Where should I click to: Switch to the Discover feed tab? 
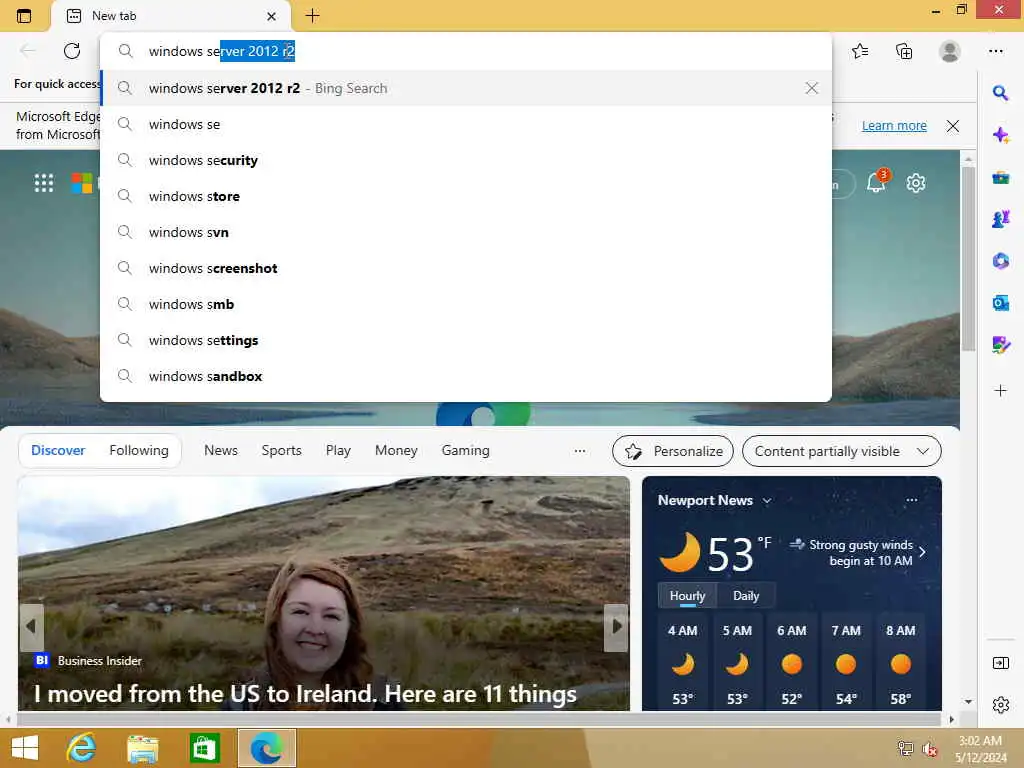coord(58,451)
